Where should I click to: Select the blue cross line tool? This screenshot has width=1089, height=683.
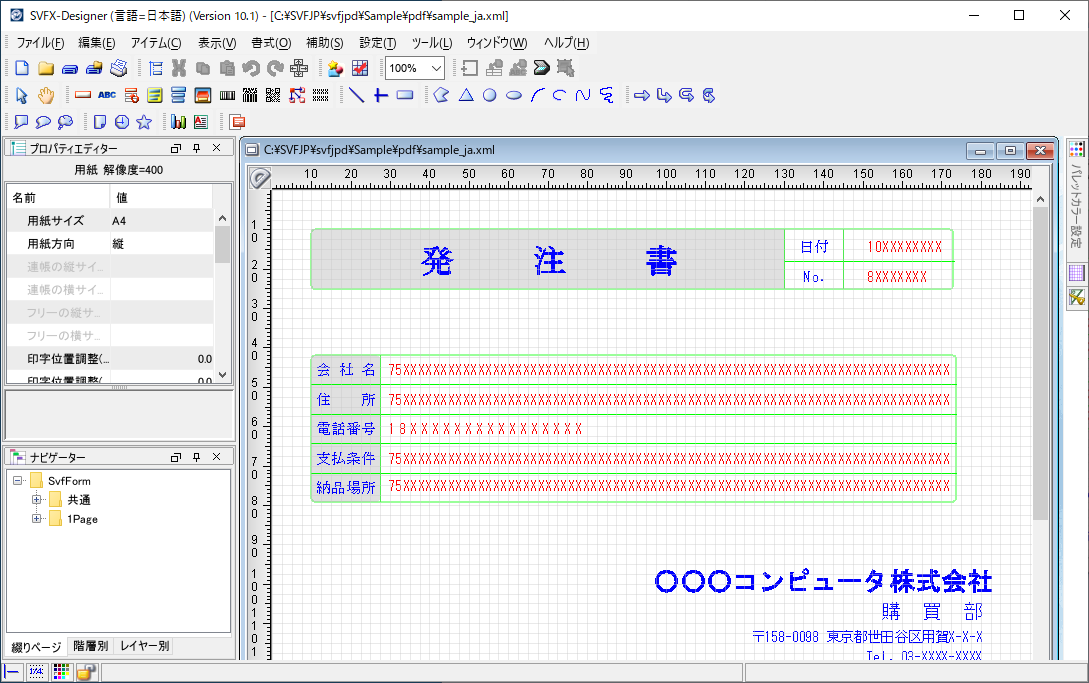(x=381, y=95)
